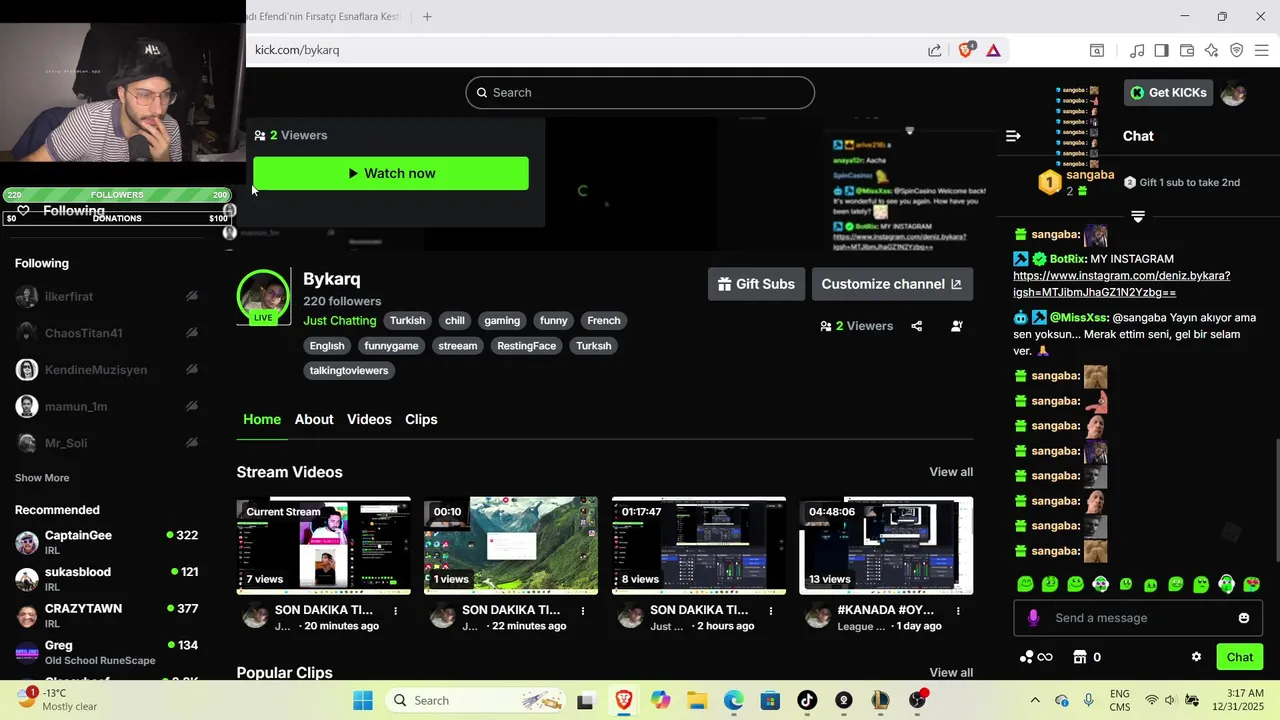Open options menu for 22 minutes ago video
Image resolution: width=1280 pixels, height=720 pixels.
[583, 610]
